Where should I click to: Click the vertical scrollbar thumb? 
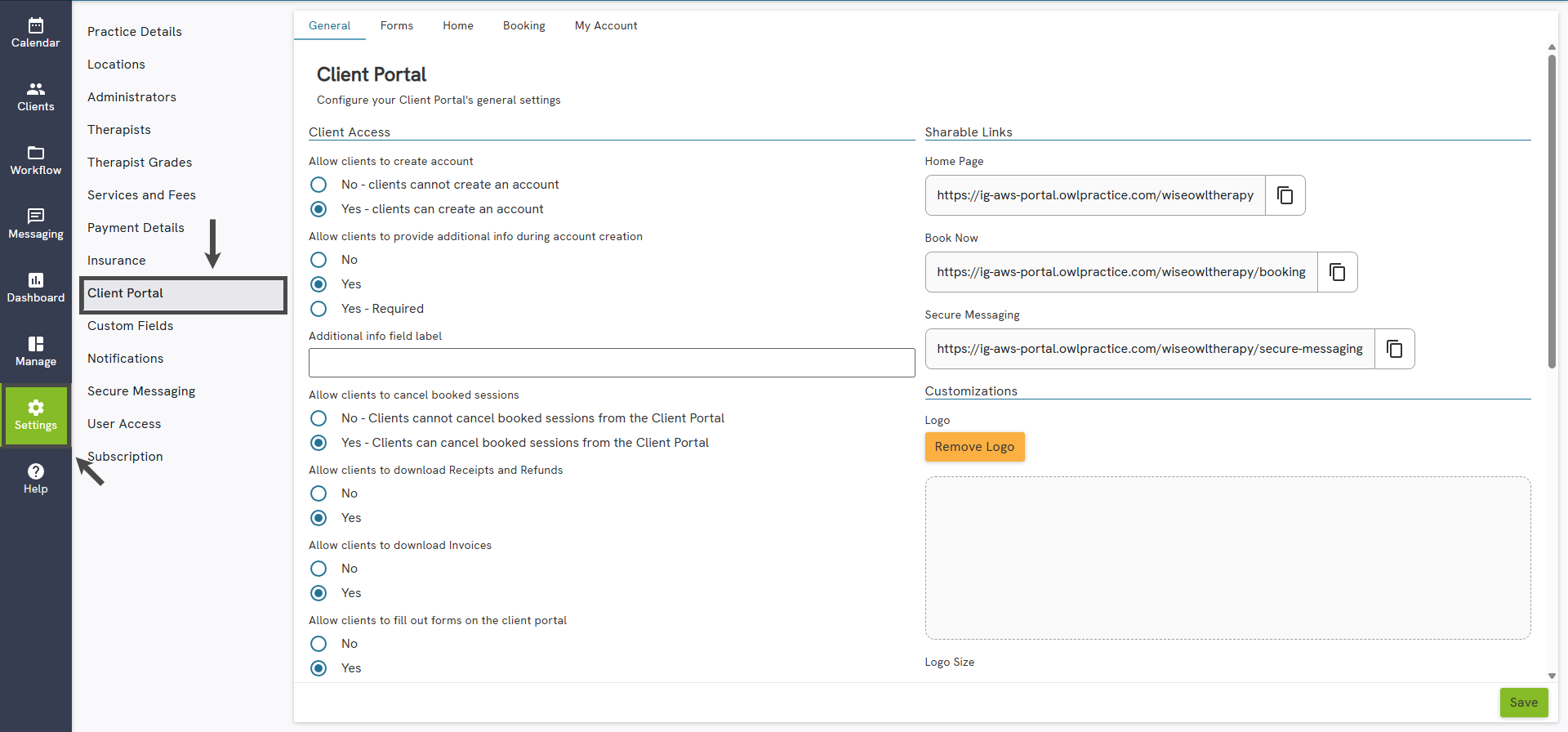[1552, 211]
